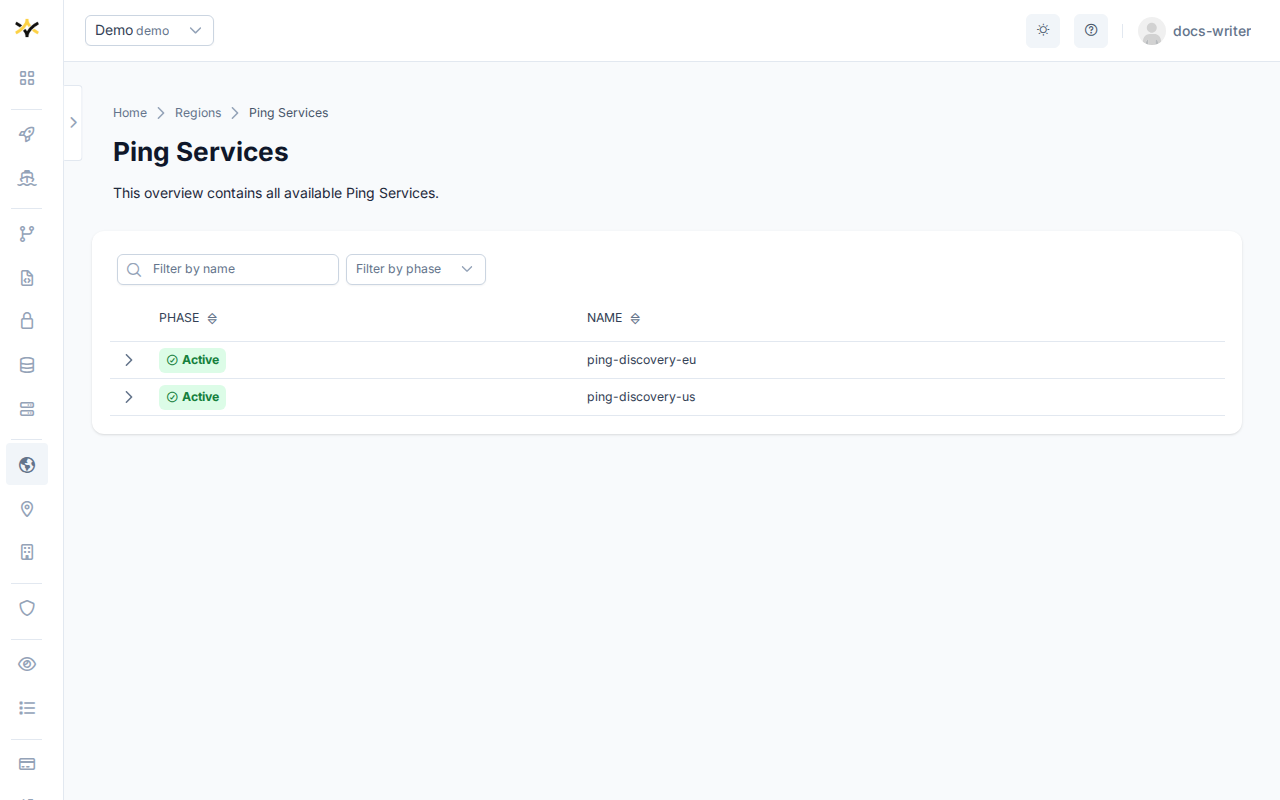Select the ping-discovery-eu name cell
This screenshot has width=1280, height=800.
(x=642, y=360)
